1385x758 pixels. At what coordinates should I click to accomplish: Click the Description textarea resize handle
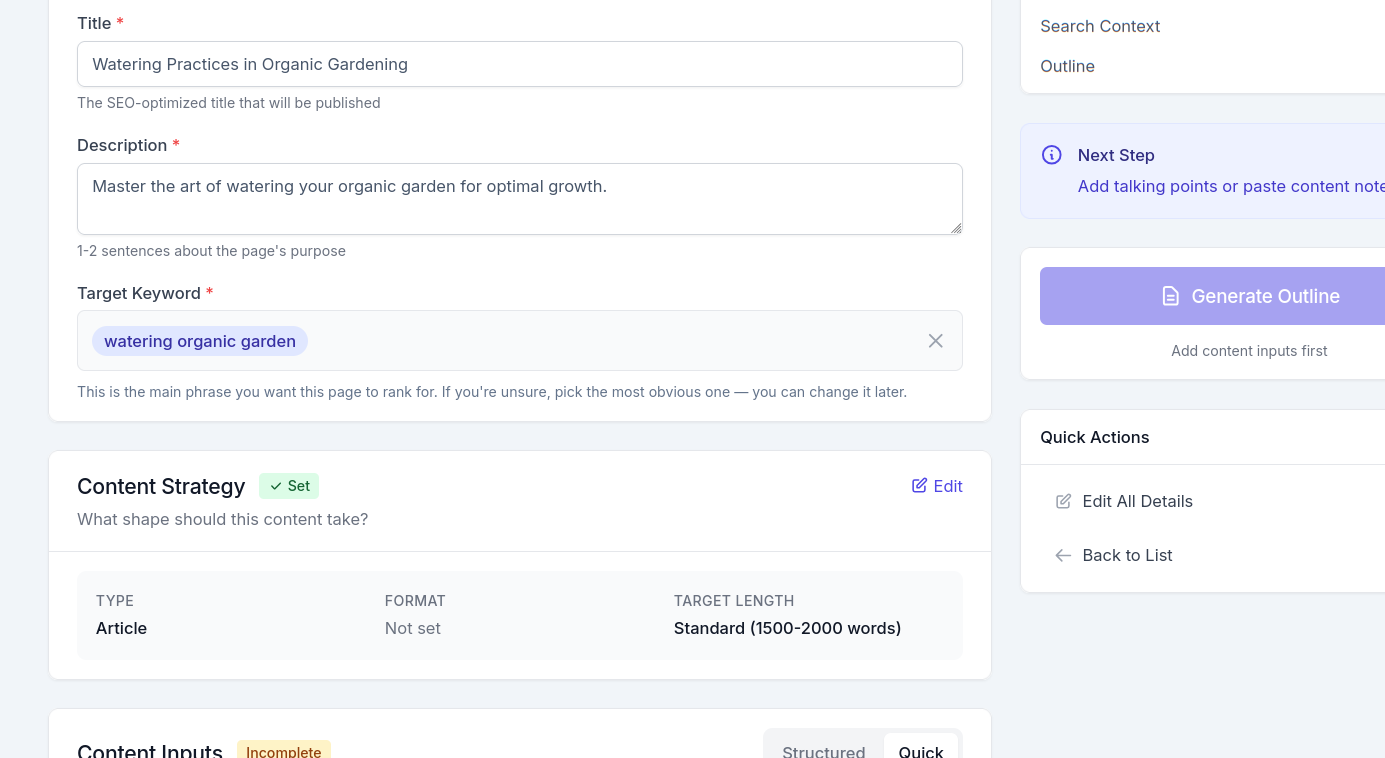[x=956, y=228]
